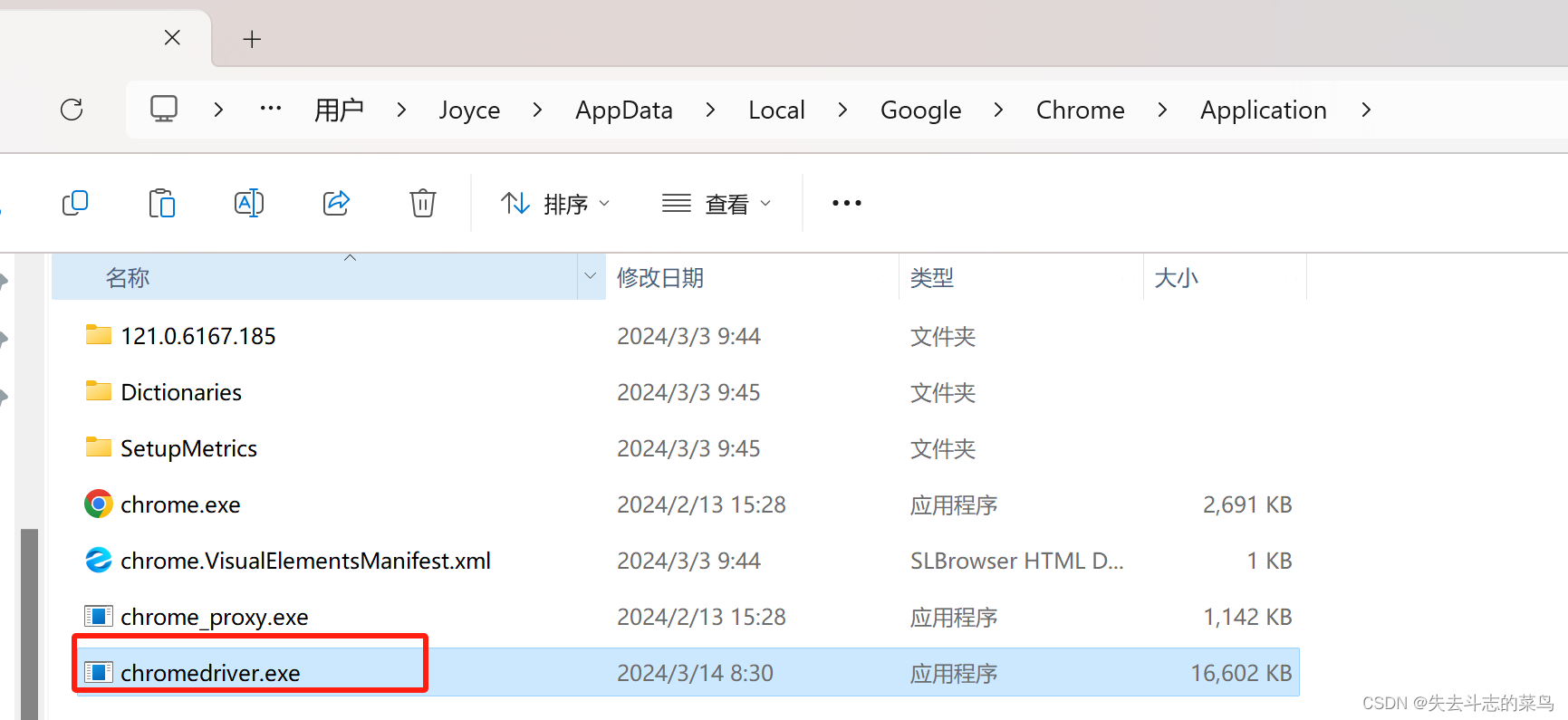Go to the 用户 folder in breadcrumb

(339, 110)
